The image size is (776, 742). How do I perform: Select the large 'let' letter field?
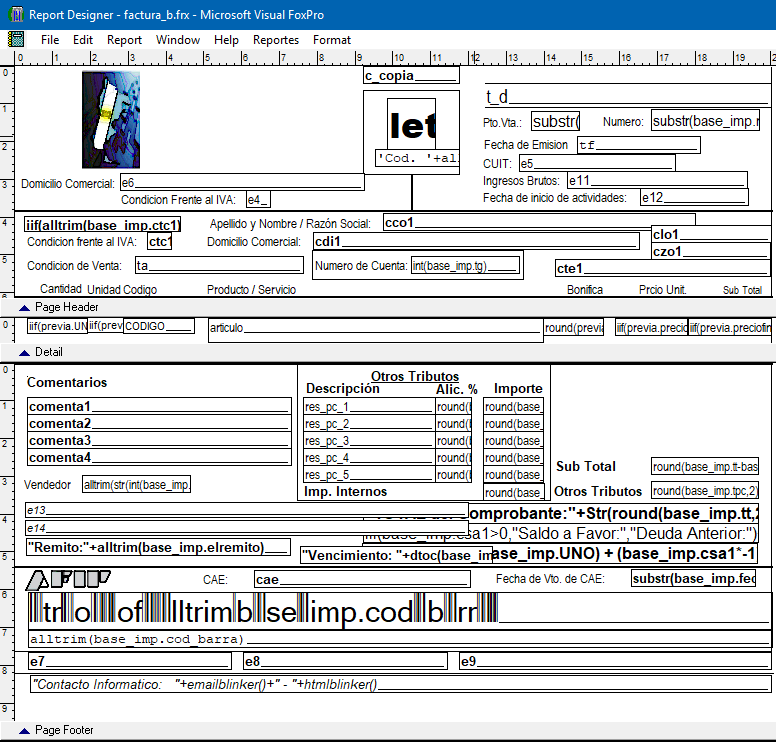point(412,125)
